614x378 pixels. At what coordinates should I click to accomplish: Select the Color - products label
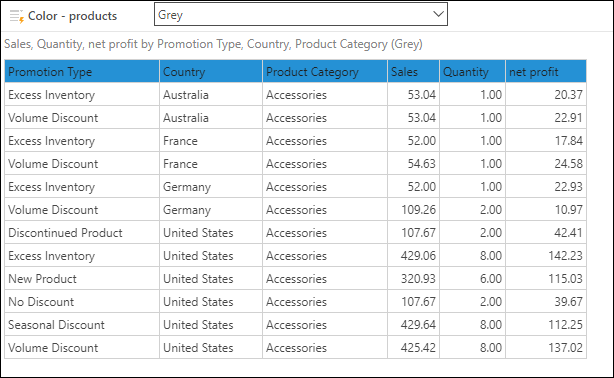pyautogui.click(x=72, y=16)
